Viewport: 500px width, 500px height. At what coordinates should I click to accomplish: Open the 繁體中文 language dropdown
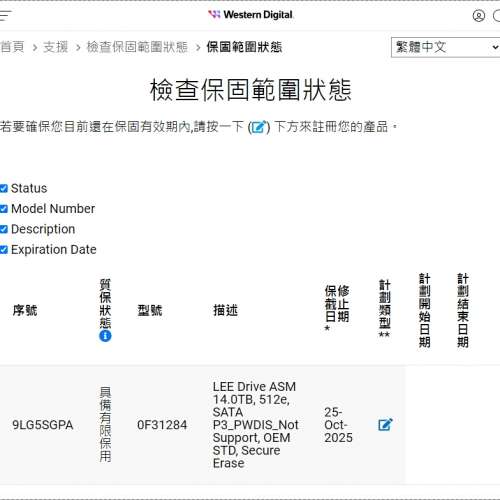pyautogui.click(x=445, y=47)
